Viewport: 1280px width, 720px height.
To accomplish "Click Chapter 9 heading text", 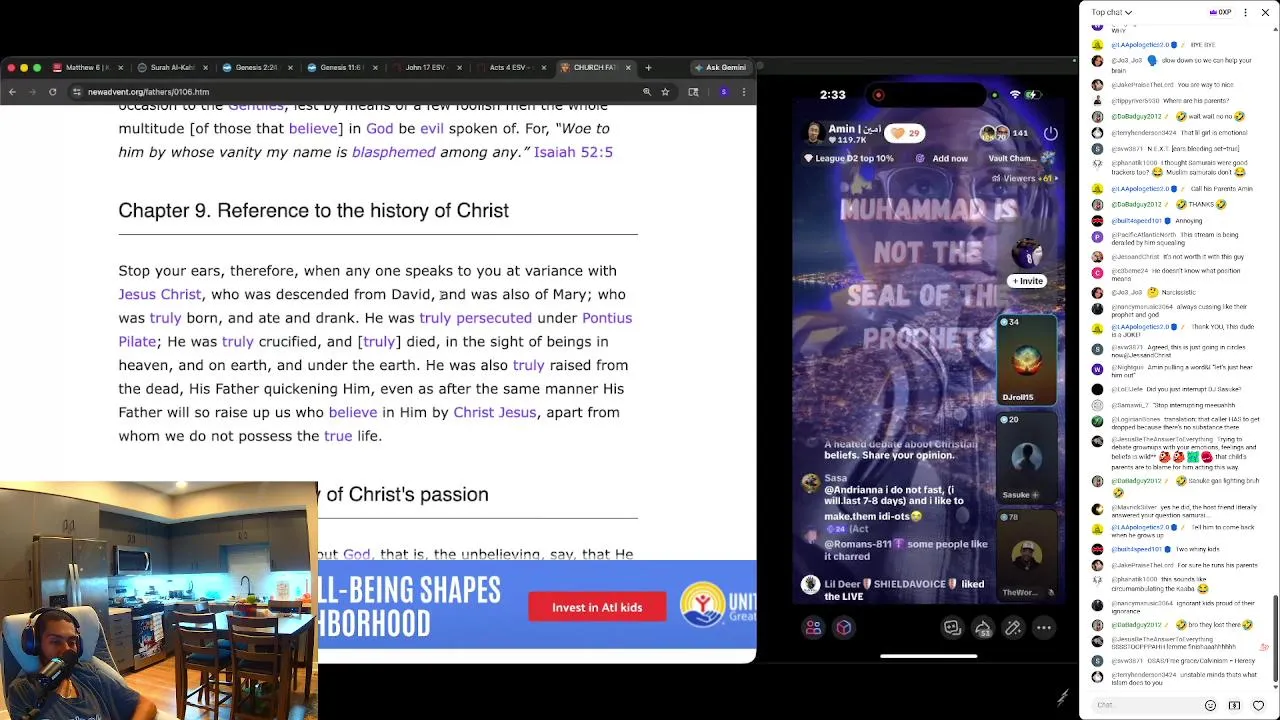I will pyautogui.click(x=313, y=210).
